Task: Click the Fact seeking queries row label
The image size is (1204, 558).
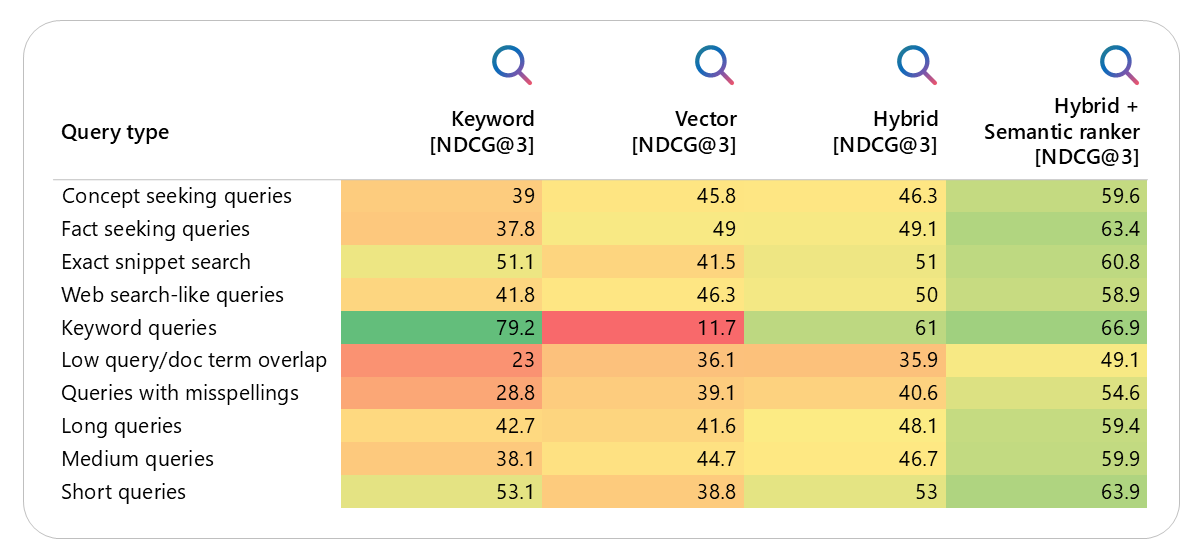Action: [155, 229]
